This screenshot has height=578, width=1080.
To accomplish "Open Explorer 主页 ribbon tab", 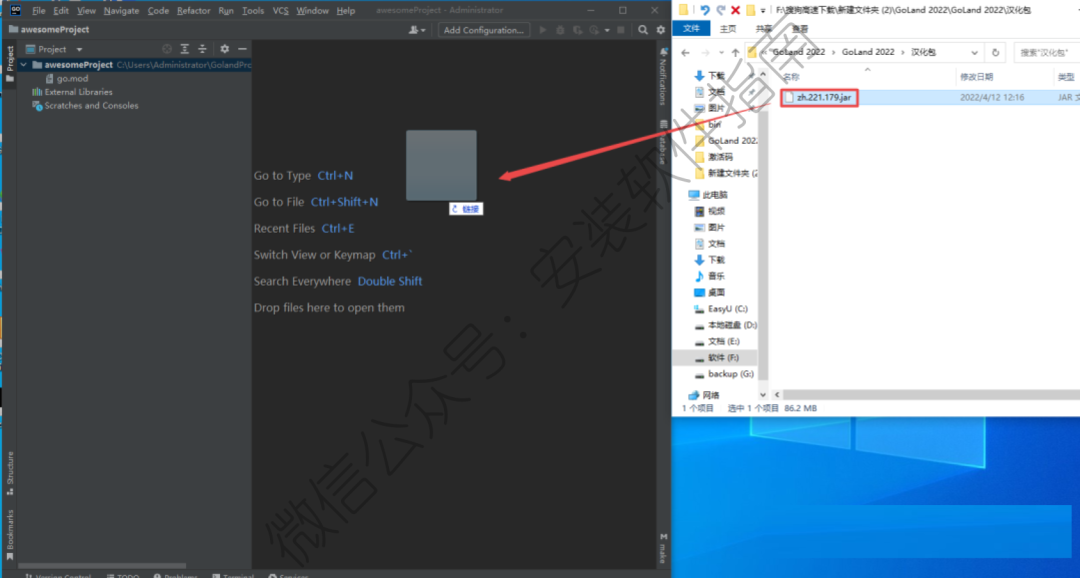I will [727, 29].
